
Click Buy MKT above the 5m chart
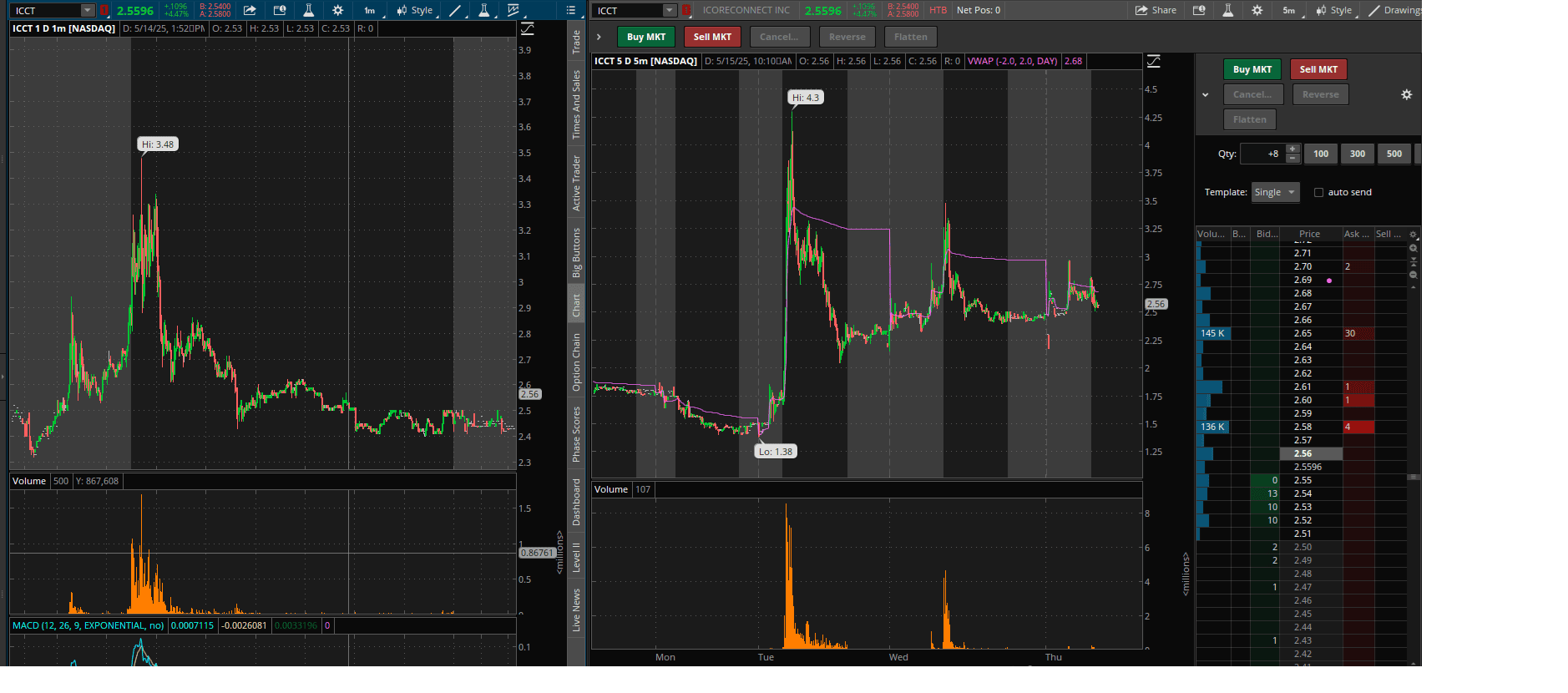(x=646, y=37)
